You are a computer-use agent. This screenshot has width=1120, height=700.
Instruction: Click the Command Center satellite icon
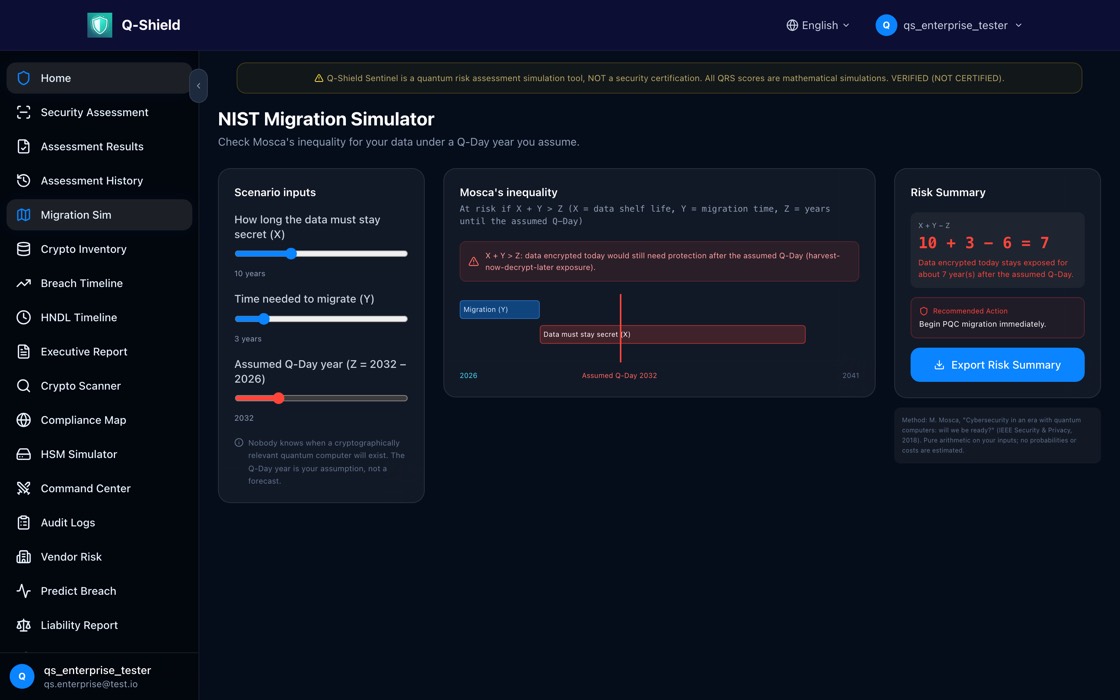tap(24, 489)
